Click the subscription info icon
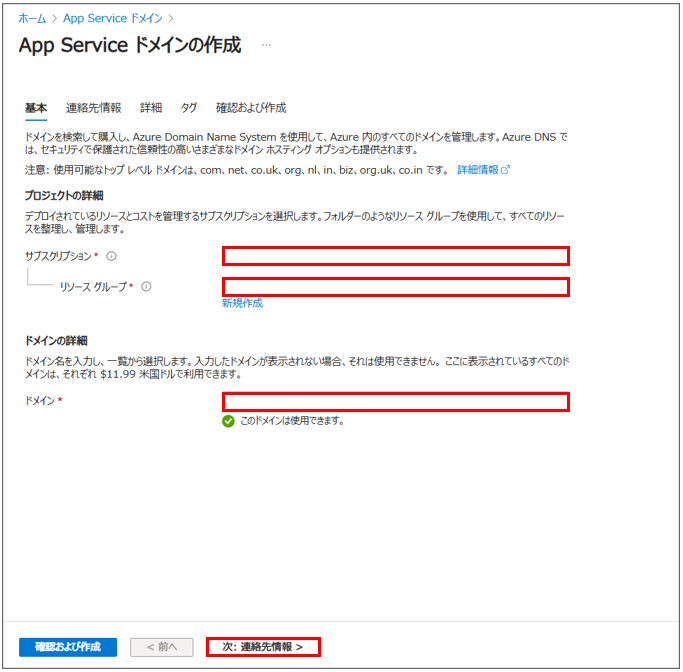Viewport: 683px width, 672px height. (x=112, y=256)
